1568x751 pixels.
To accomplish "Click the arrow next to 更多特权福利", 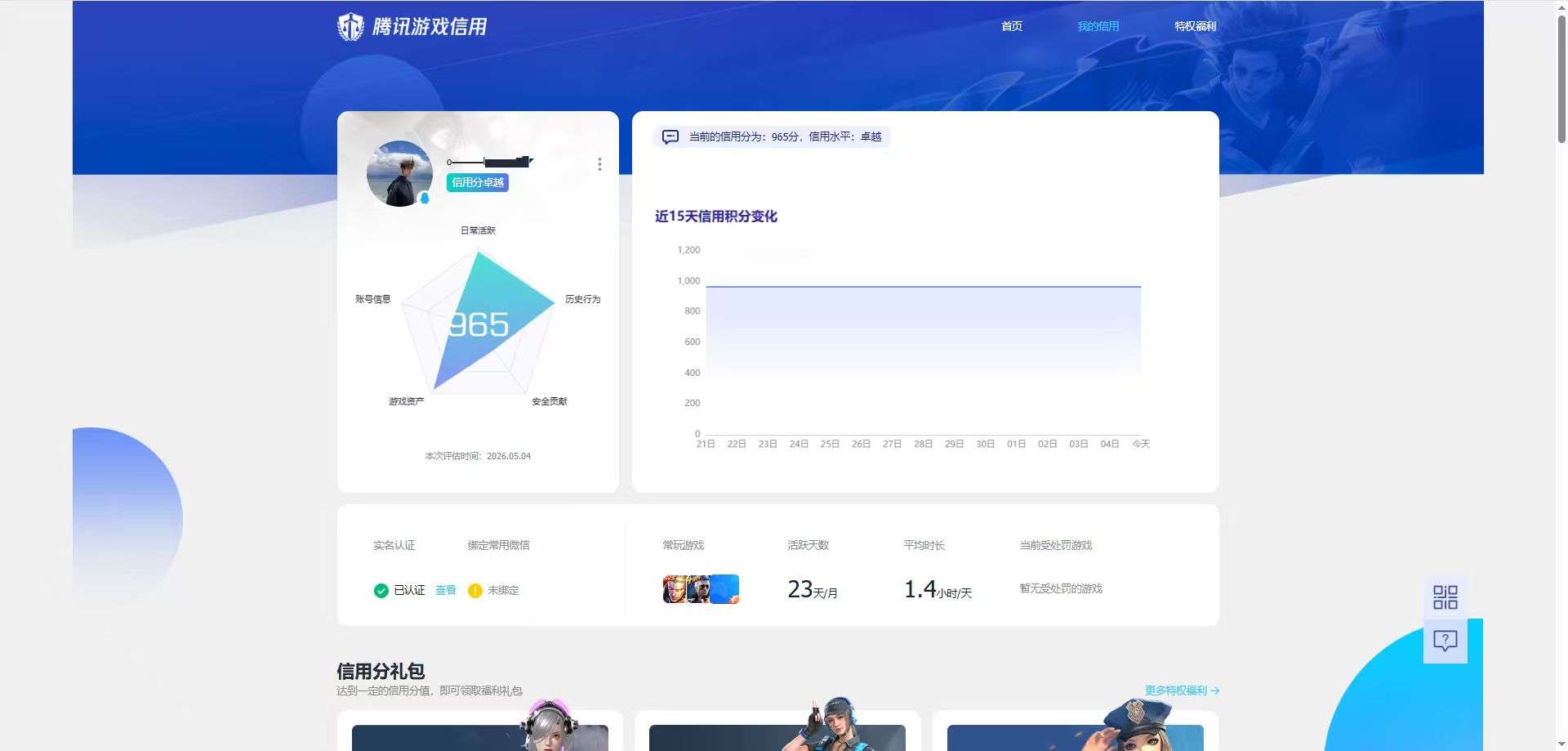I will pyautogui.click(x=1215, y=691).
